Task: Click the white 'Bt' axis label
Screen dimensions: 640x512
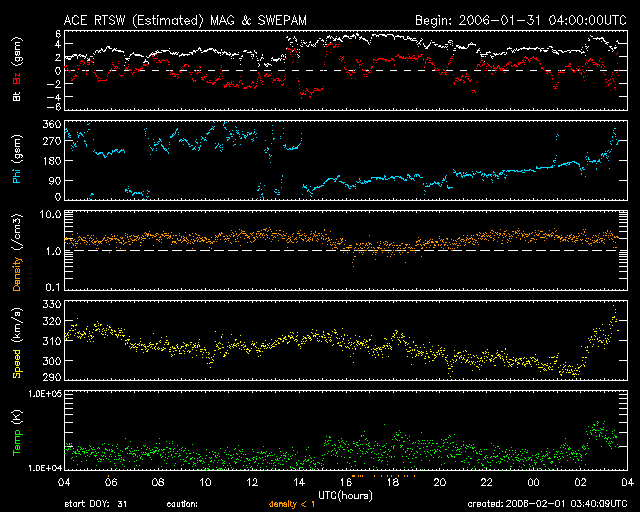Action: click(17, 96)
